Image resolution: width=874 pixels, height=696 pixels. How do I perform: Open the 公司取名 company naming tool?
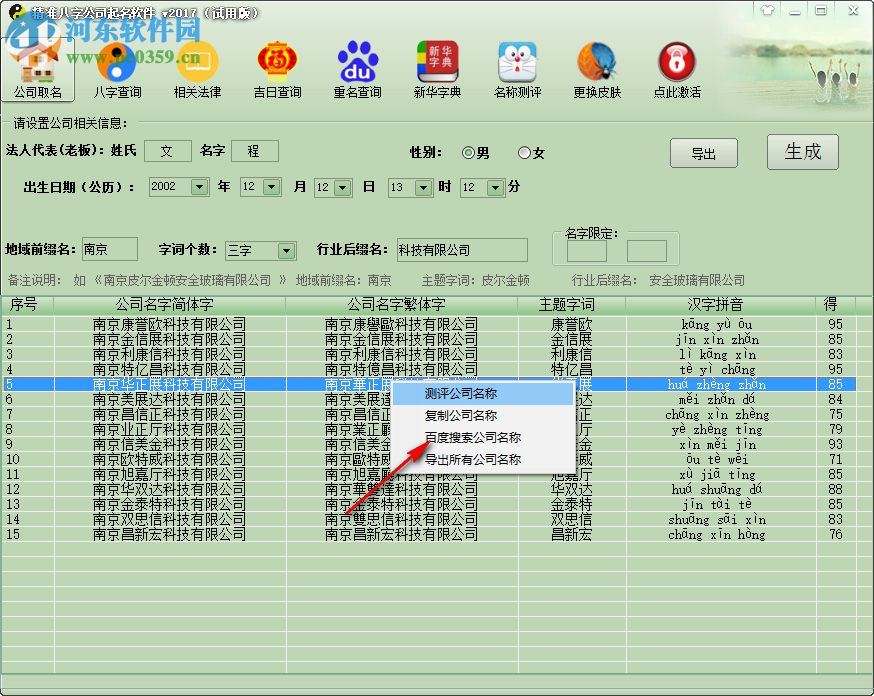40,67
